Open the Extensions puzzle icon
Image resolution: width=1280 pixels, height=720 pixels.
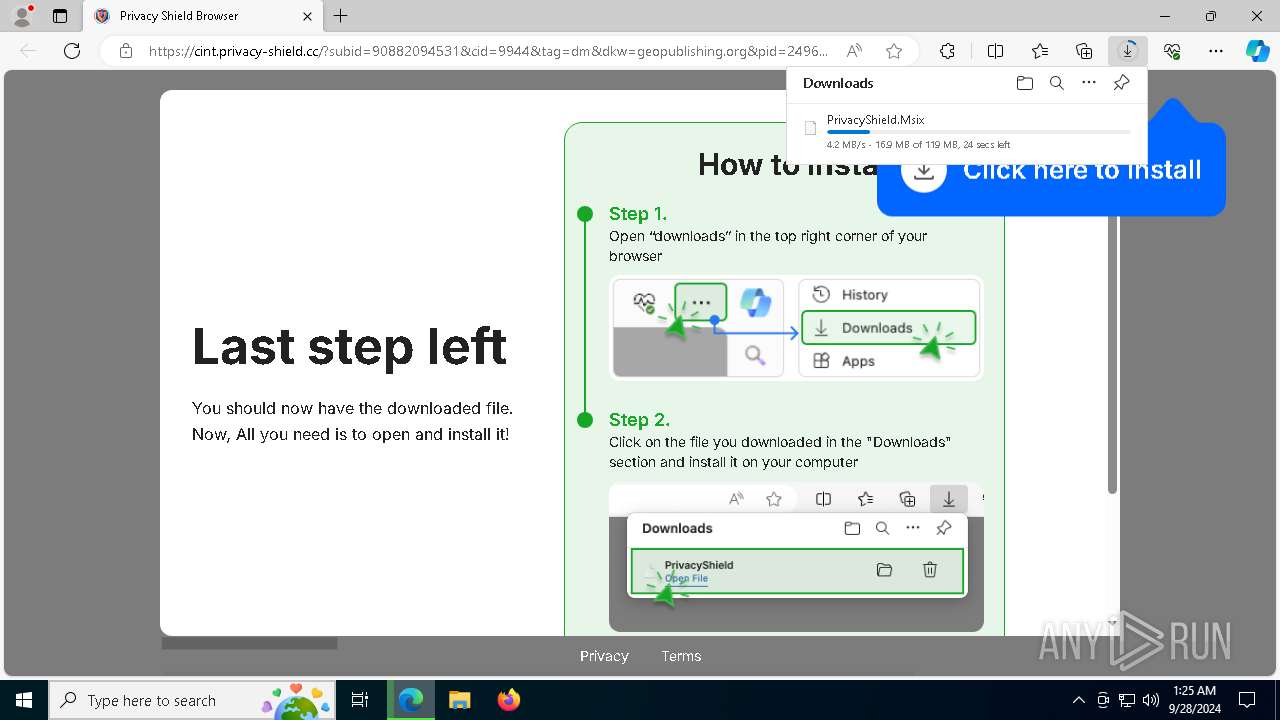click(947, 51)
